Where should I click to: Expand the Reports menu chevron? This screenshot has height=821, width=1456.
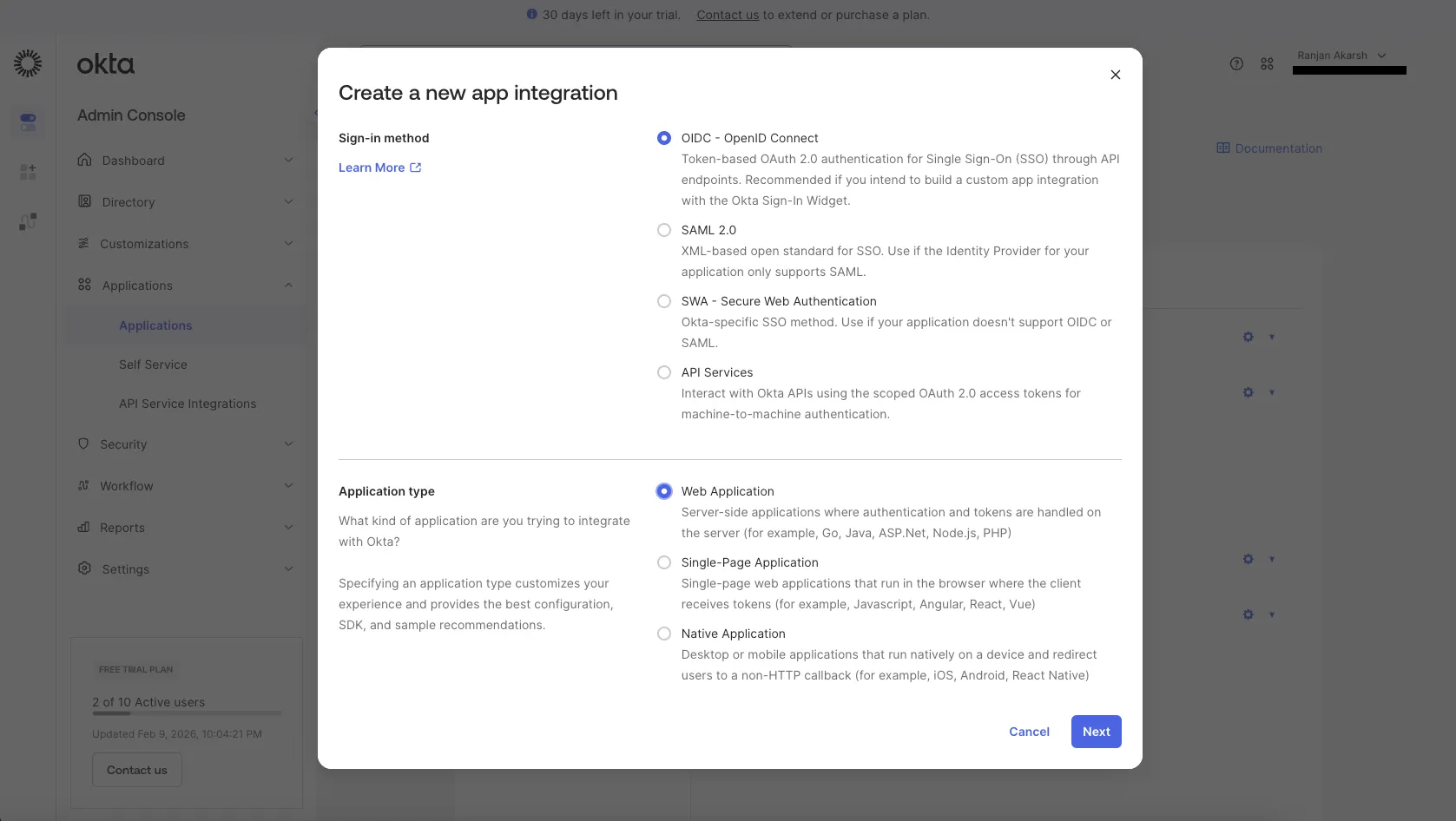[x=288, y=527]
